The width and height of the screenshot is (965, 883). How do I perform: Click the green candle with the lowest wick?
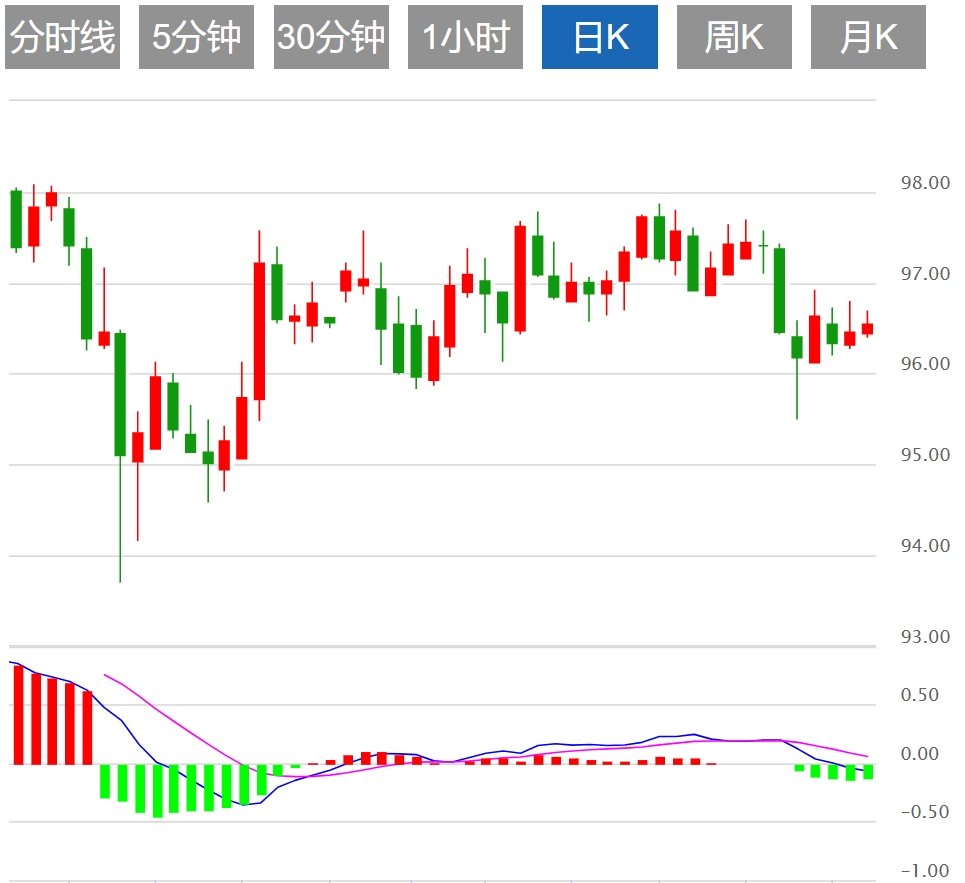(120, 394)
